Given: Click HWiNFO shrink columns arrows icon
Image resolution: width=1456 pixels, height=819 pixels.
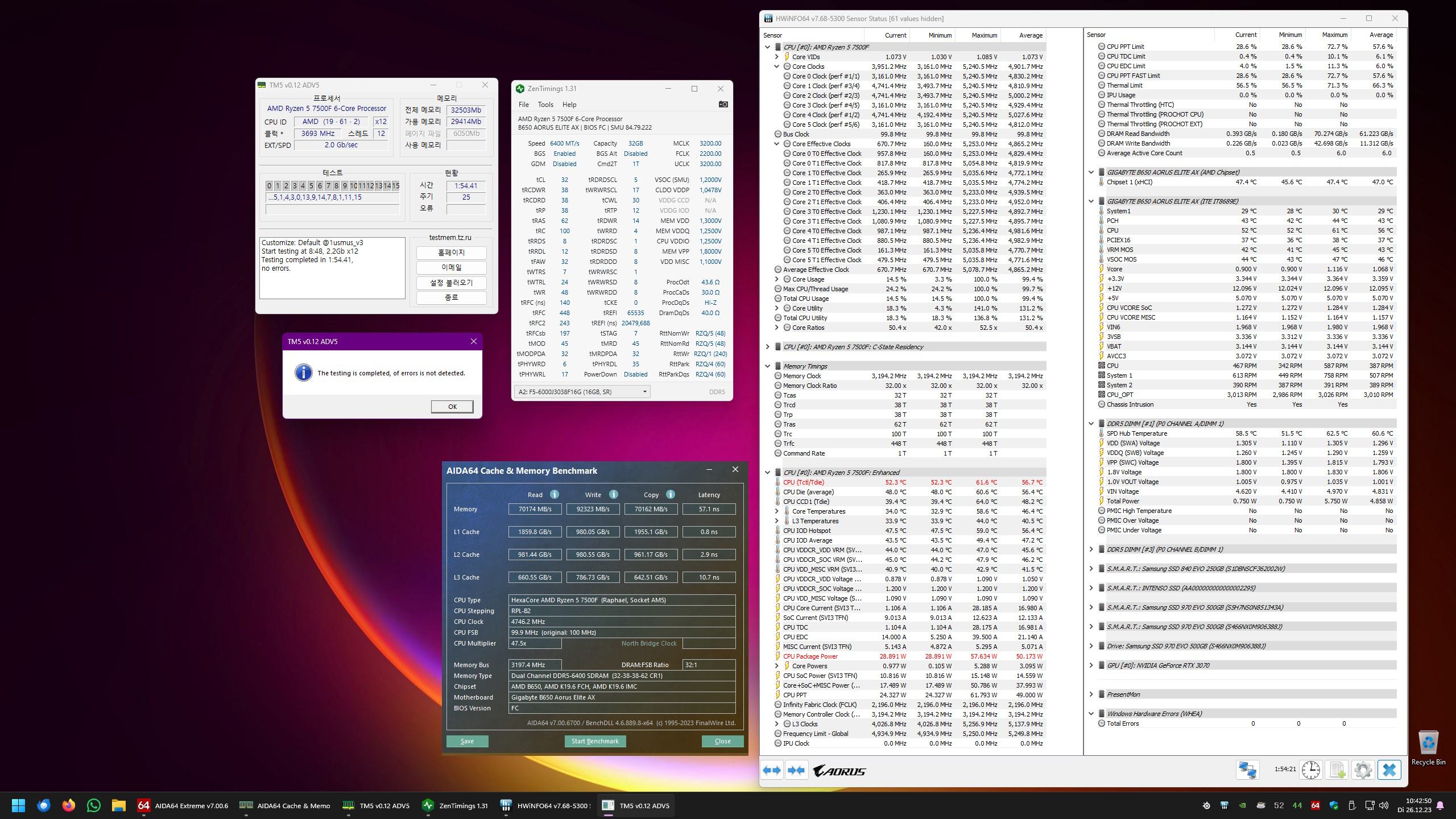Looking at the screenshot, I should [x=796, y=770].
